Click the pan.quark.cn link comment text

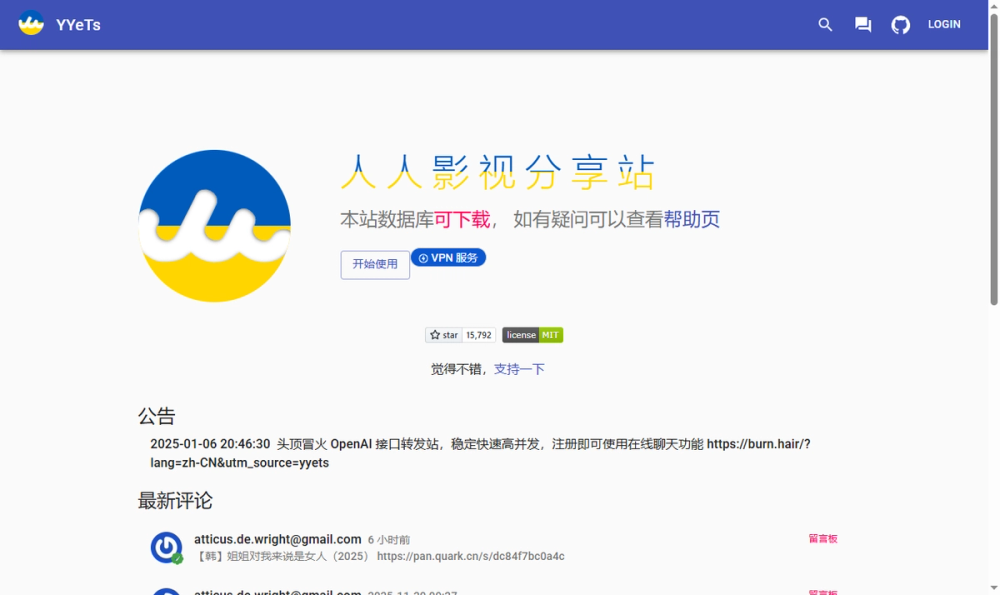tap(471, 556)
